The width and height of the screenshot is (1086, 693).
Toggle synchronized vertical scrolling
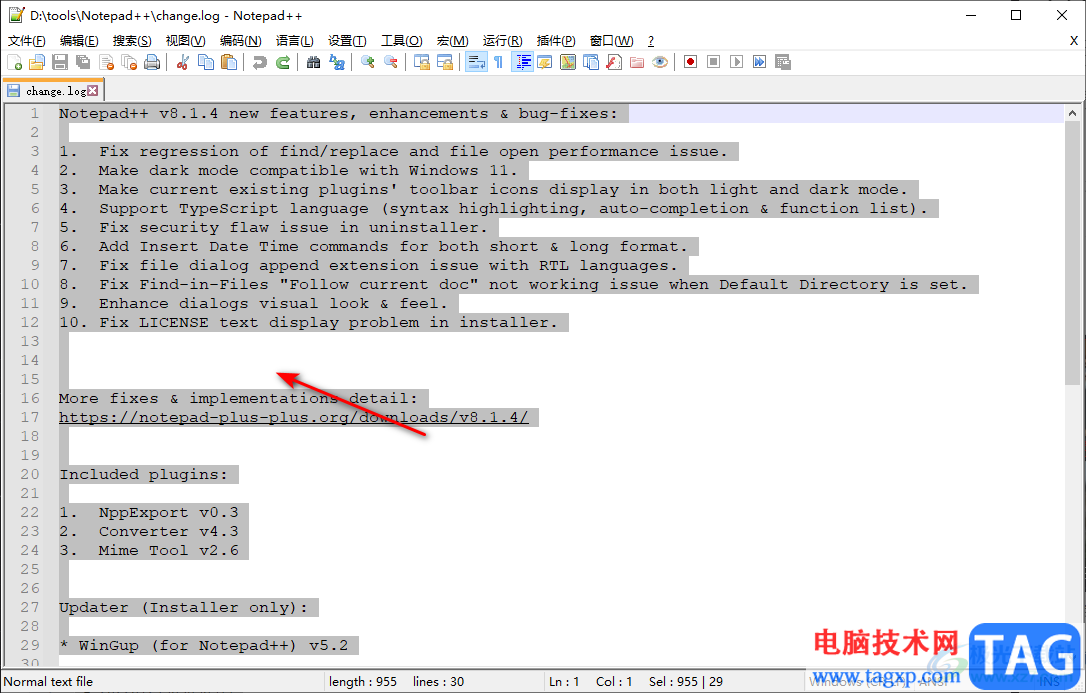(422, 62)
